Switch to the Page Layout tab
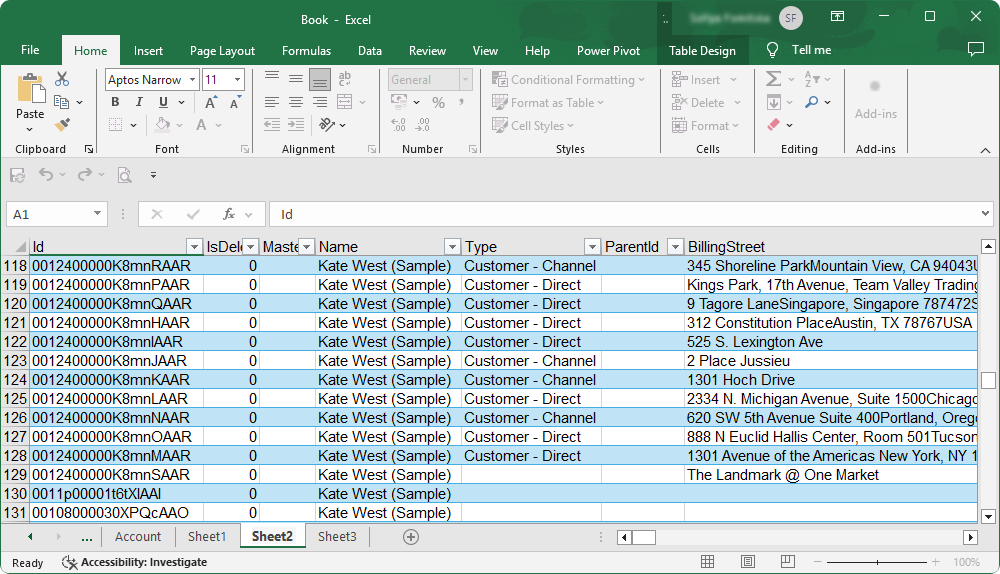The width and height of the screenshot is (1000, 574). point(222,51)
